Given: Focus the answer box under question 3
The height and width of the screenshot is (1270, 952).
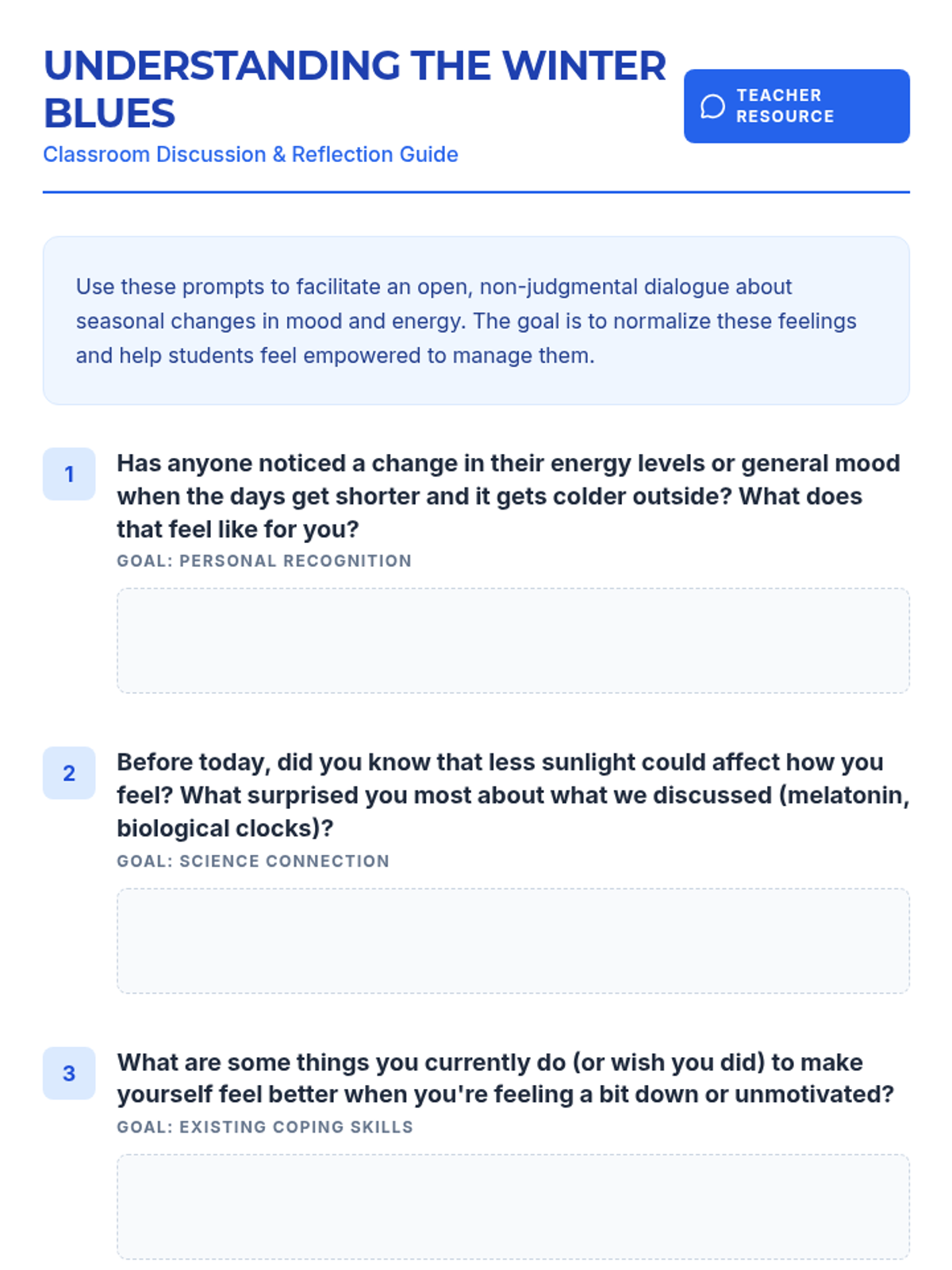Looking at the screenshot, I should tap(512, 1206).
